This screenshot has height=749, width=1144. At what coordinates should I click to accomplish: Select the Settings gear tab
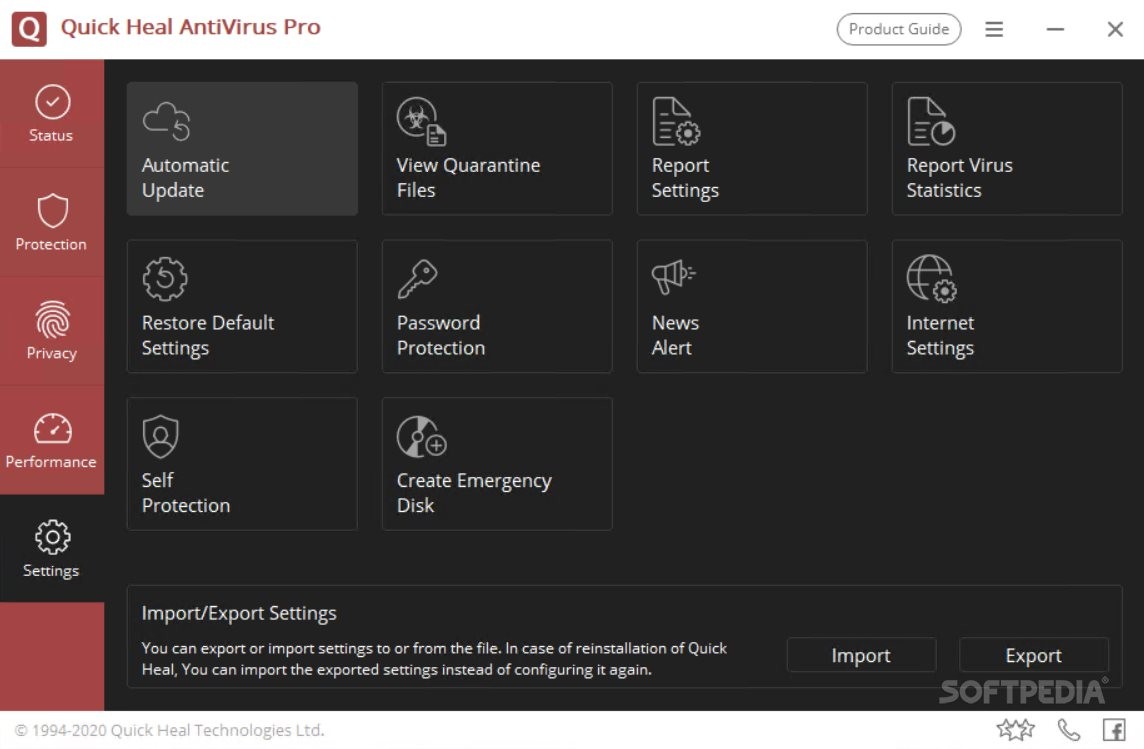[x=52, y=548]
